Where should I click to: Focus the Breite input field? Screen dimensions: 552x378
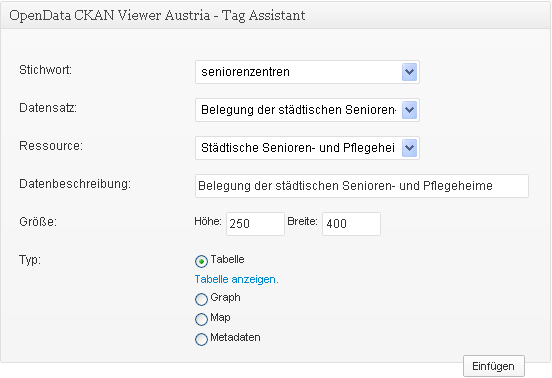[351, 224]
